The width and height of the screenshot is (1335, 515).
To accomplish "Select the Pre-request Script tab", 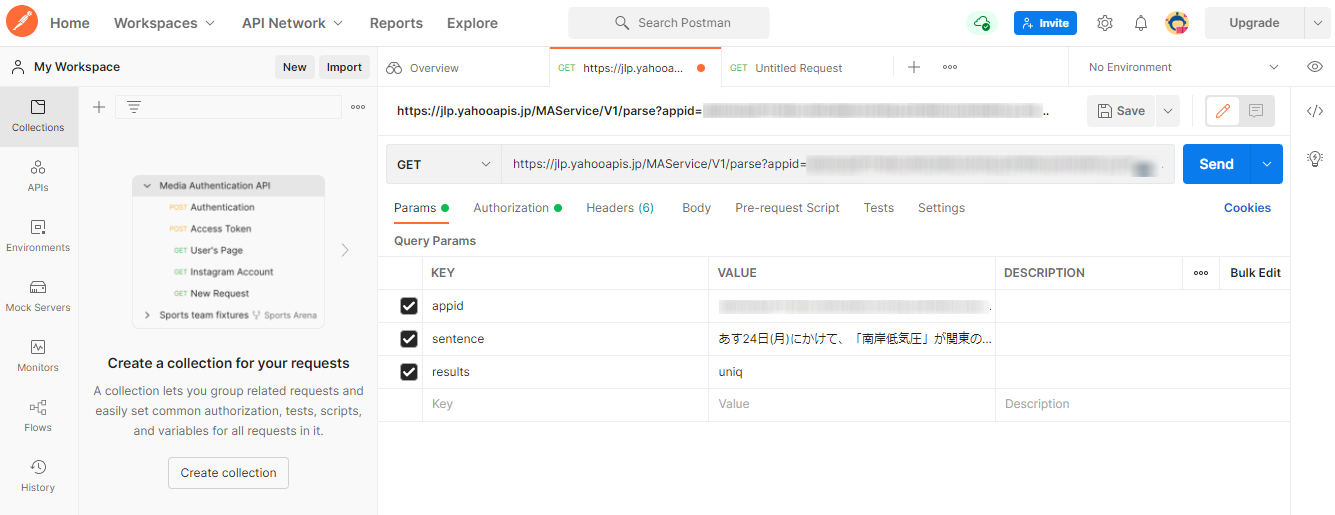I will tap(787, 208).
